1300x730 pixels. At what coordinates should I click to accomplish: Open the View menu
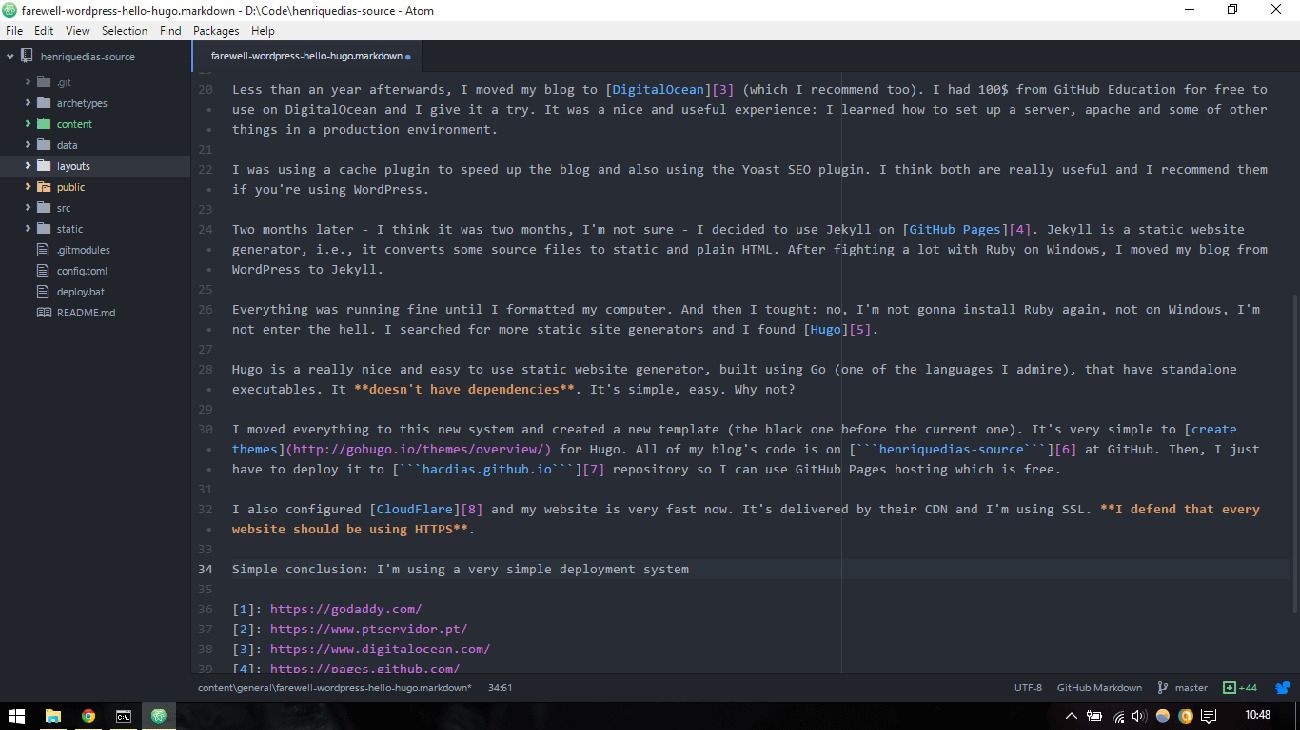(77, 31)
